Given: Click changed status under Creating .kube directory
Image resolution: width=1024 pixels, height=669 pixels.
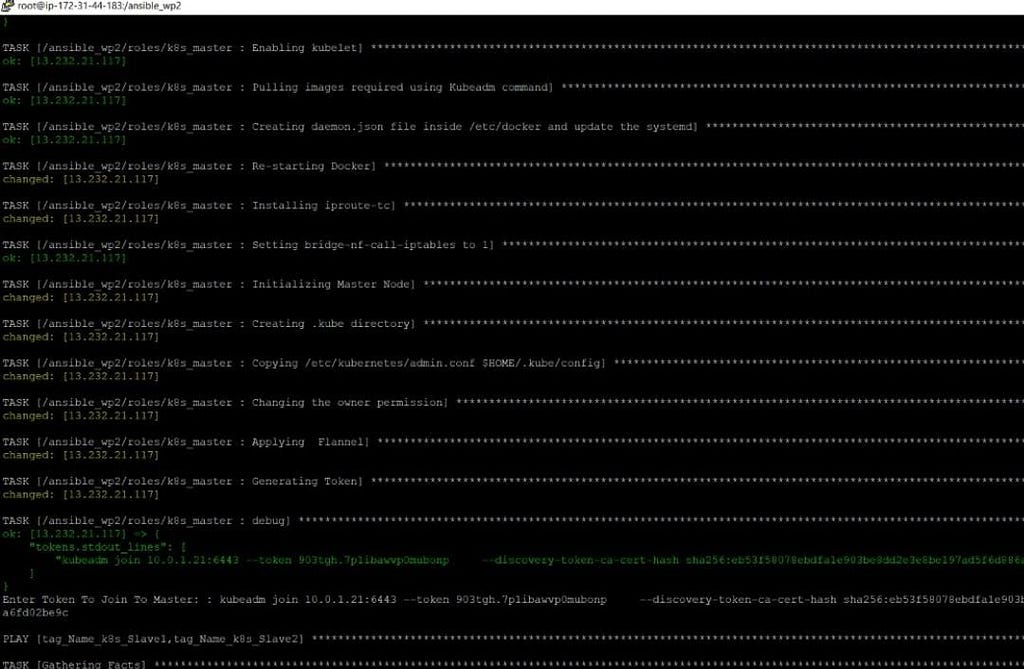Looking at the screenshot, I should [x=80, y=336].
